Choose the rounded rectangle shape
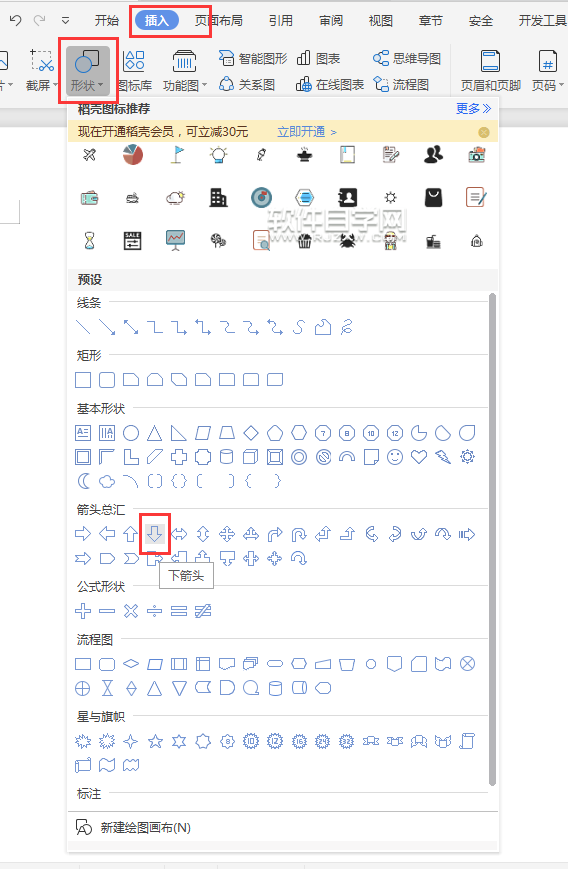The height and width of the screenshot is (869, 568). click(107, 380)
